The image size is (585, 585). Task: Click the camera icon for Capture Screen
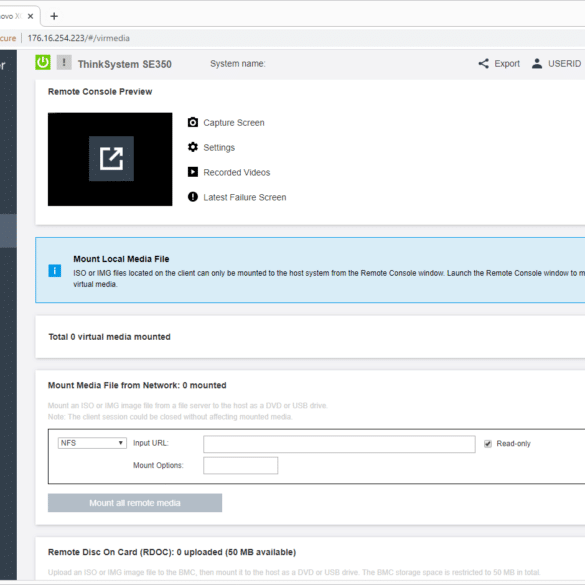[x=193, y=122]
